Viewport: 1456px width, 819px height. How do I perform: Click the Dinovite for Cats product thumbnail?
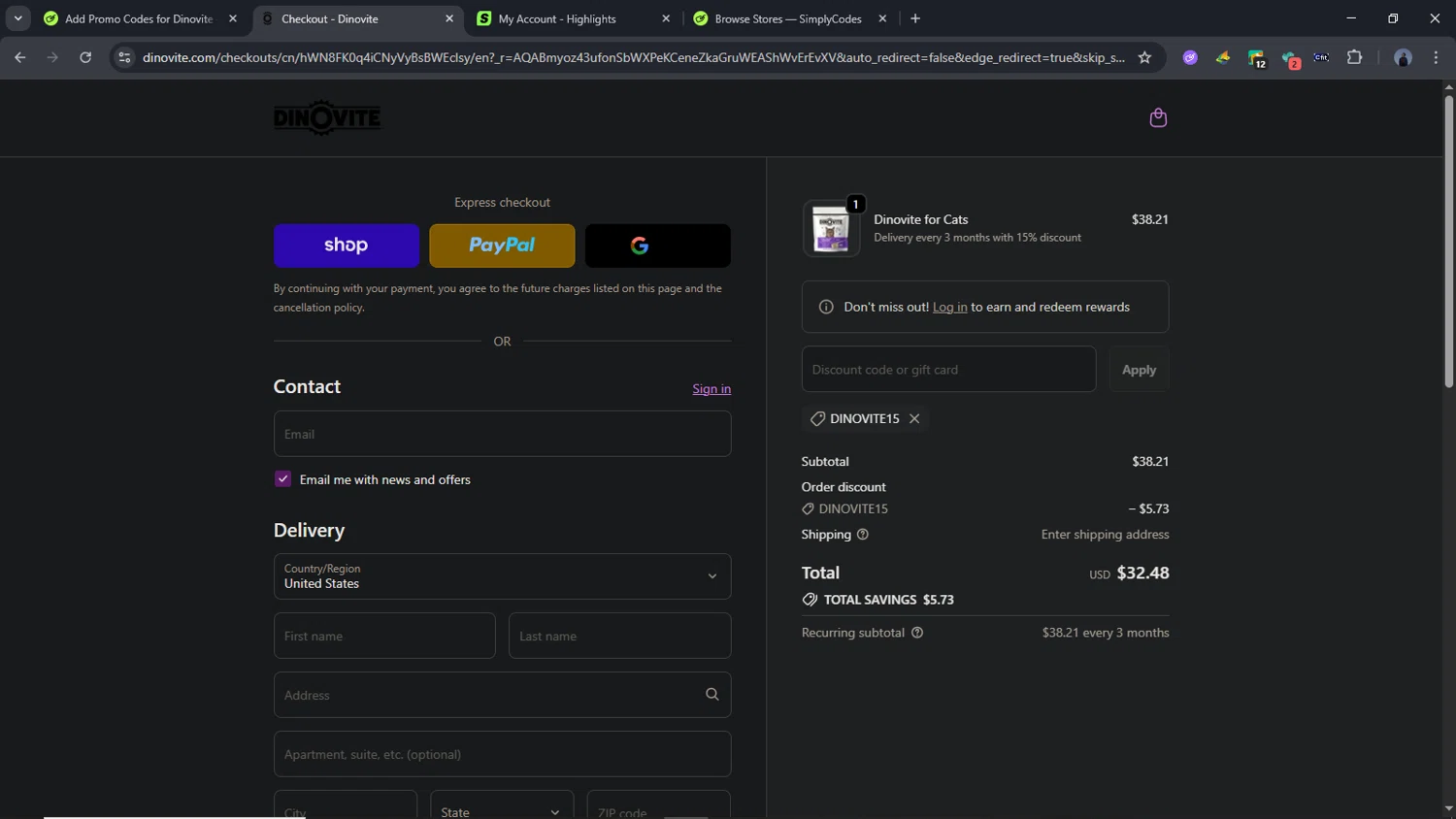point(831,229)
